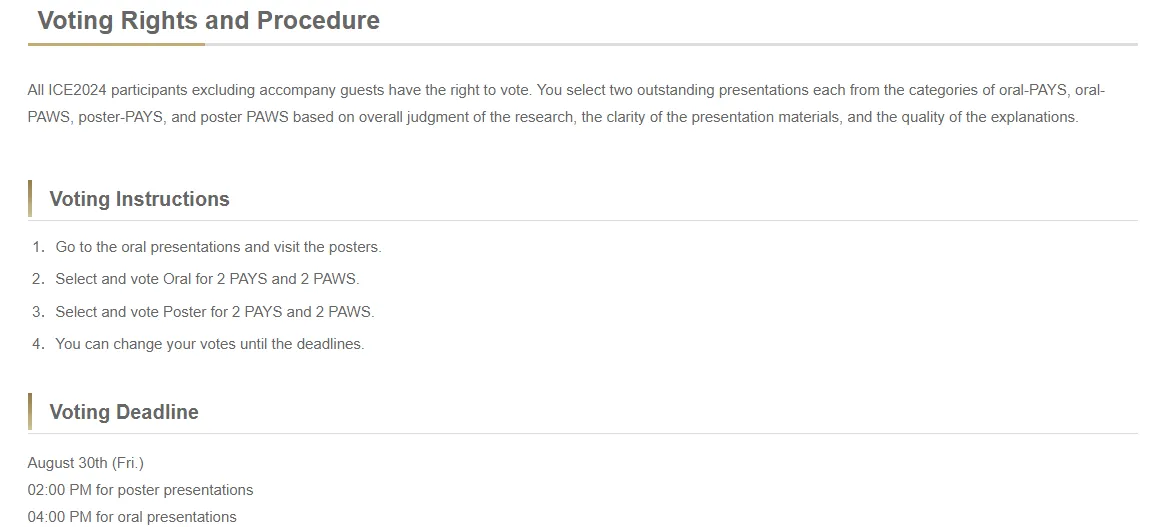
Task: Click the list number "4." marker
Action: [38, 344]
